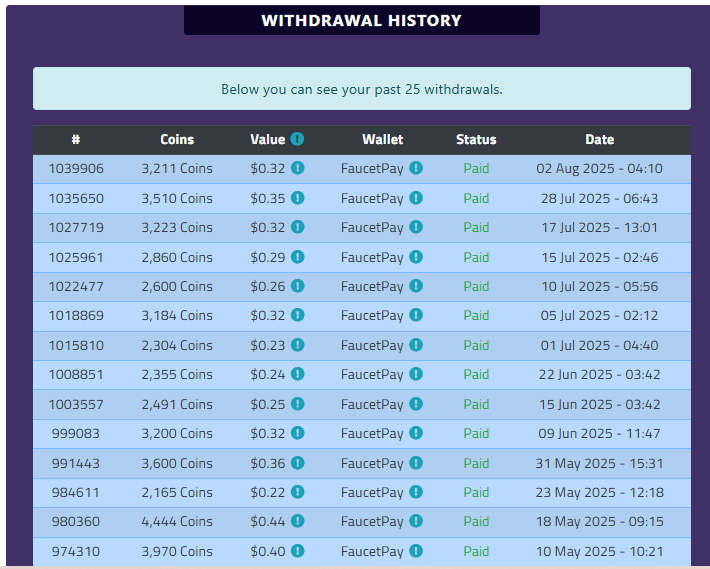The height and width of the screenshot is (569, 710).
Task: Click value info icon for withdrawal 984611
Action: pyautogui.click(x=297, y=492)
